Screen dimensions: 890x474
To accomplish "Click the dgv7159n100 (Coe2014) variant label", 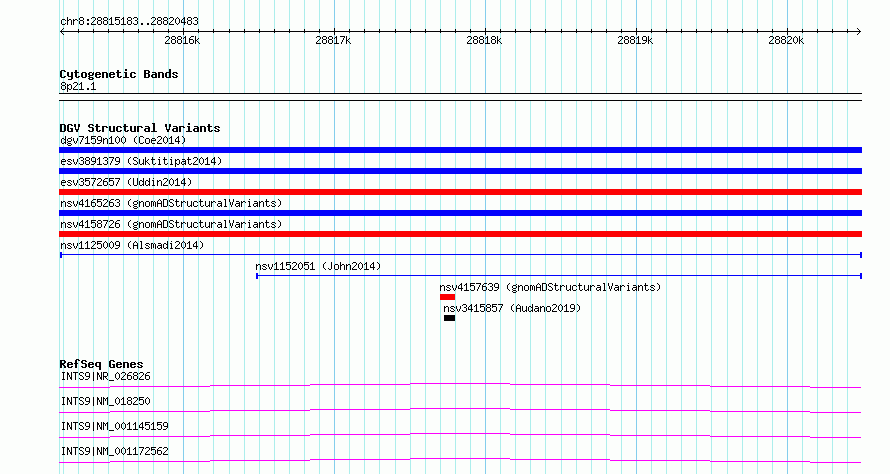I will pyautogui.click(x=123, y=140).
